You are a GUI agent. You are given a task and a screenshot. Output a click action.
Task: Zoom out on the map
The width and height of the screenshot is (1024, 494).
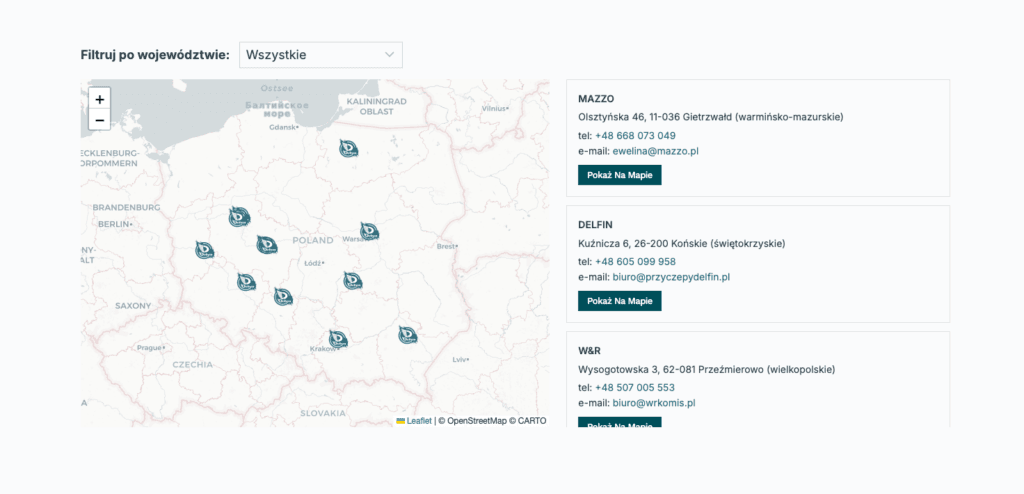coord(99,120)
